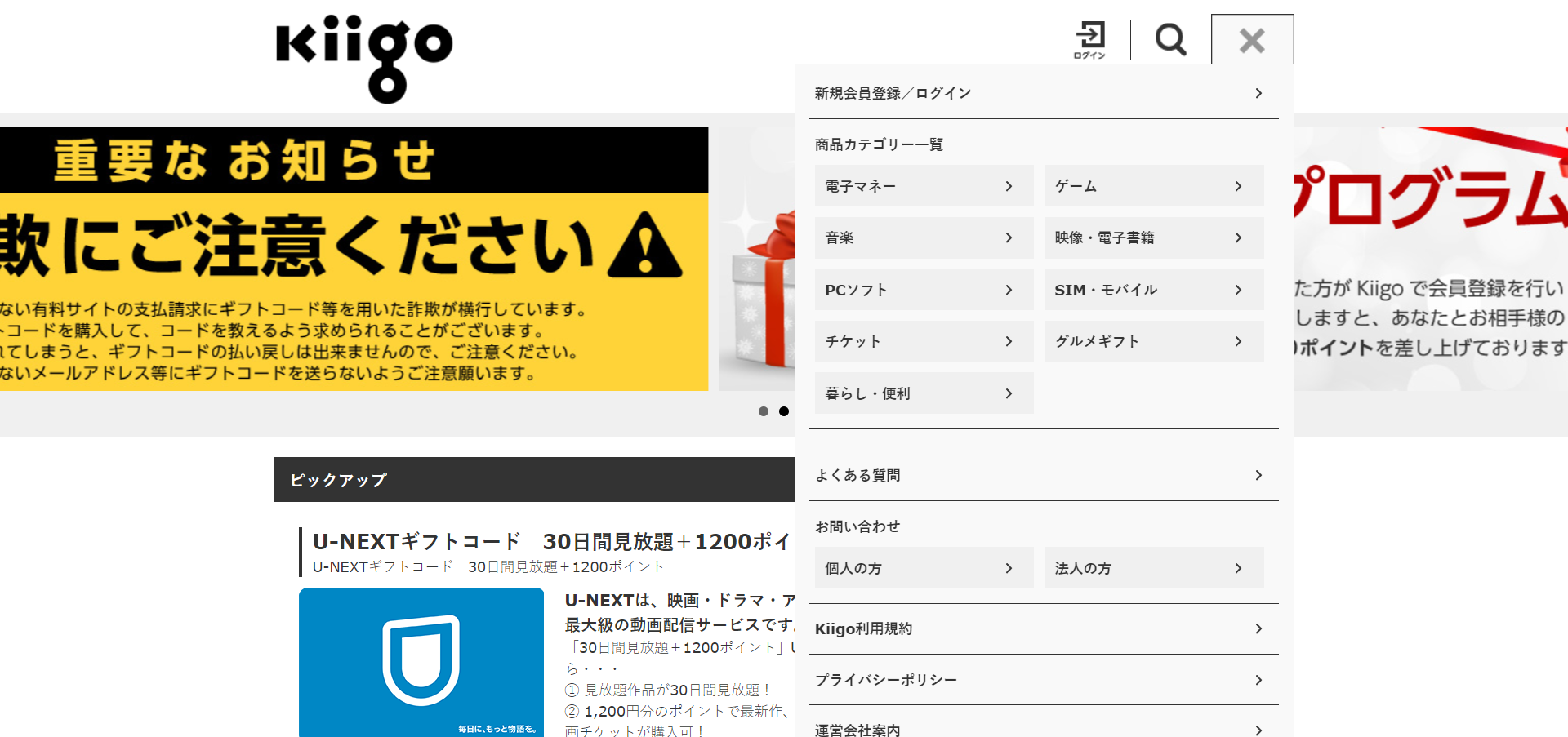1568x737 pixels.
Task: Select the 暮らし・便利 category
Action: click(924, 393)
